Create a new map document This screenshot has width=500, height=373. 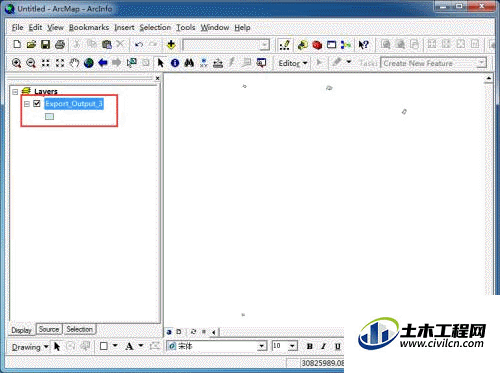(17, 44)
